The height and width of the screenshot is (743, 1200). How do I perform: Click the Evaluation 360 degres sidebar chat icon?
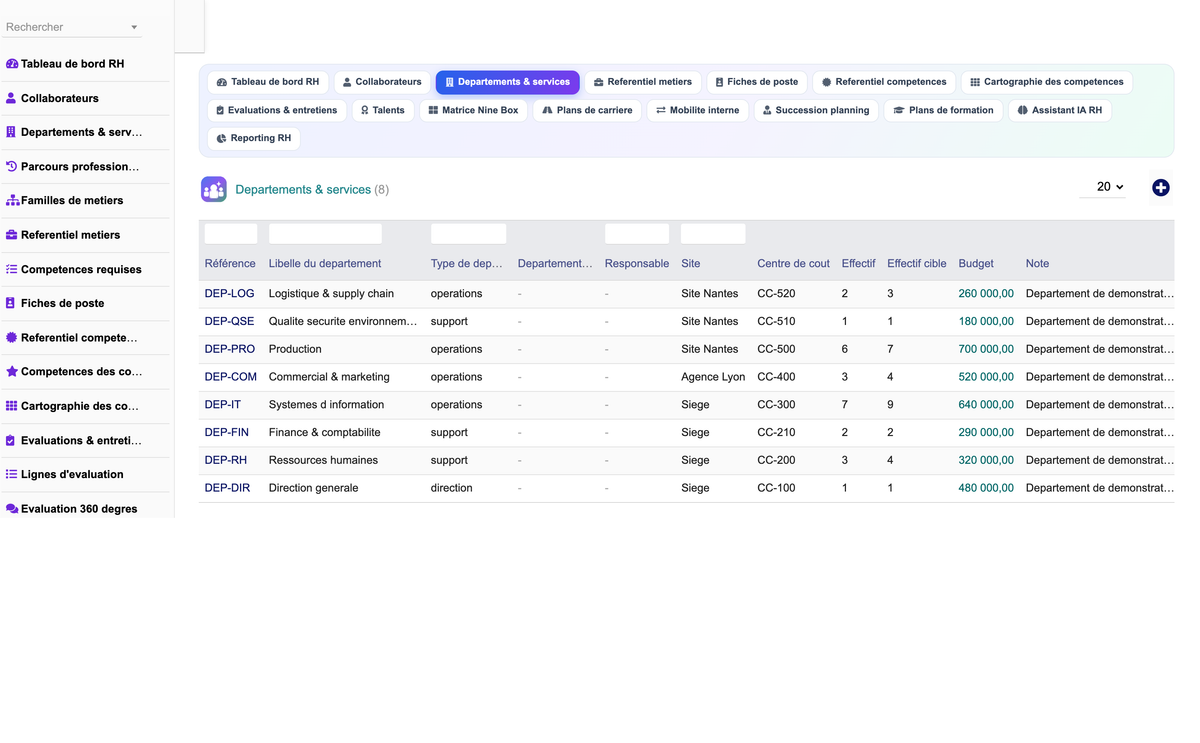click(12, 509)
